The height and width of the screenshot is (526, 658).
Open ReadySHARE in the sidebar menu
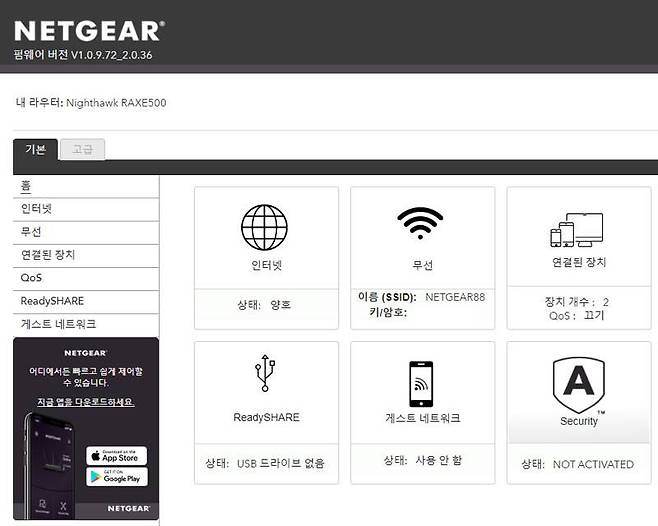[52, 301]
